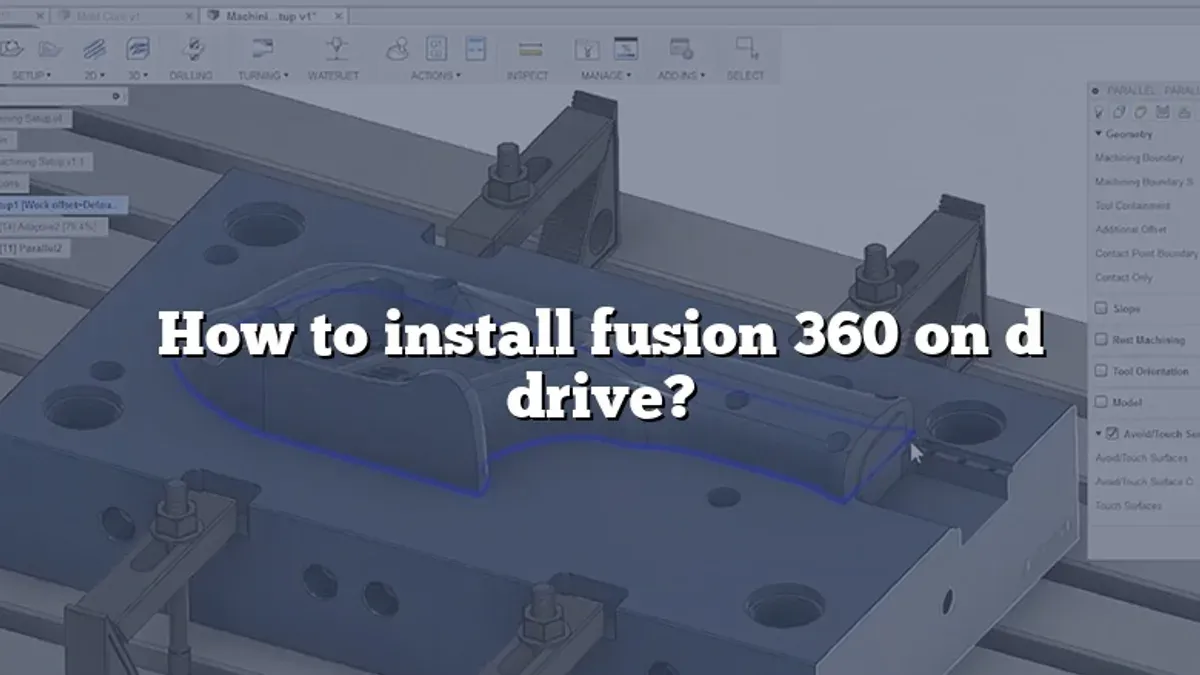Open the TURNING dropdown menu
The image size is (1200, 675).
[263, 76]
